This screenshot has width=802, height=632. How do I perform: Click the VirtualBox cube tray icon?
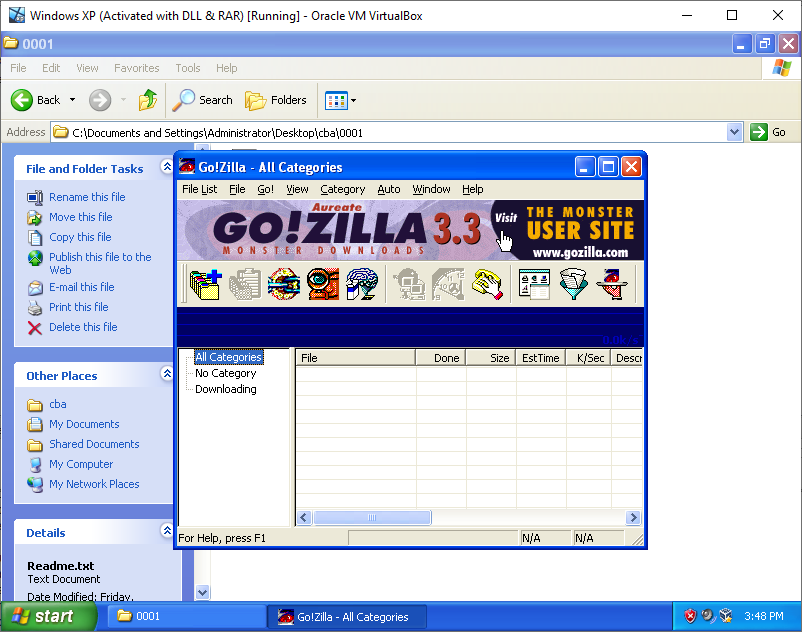tap(725, 616)
